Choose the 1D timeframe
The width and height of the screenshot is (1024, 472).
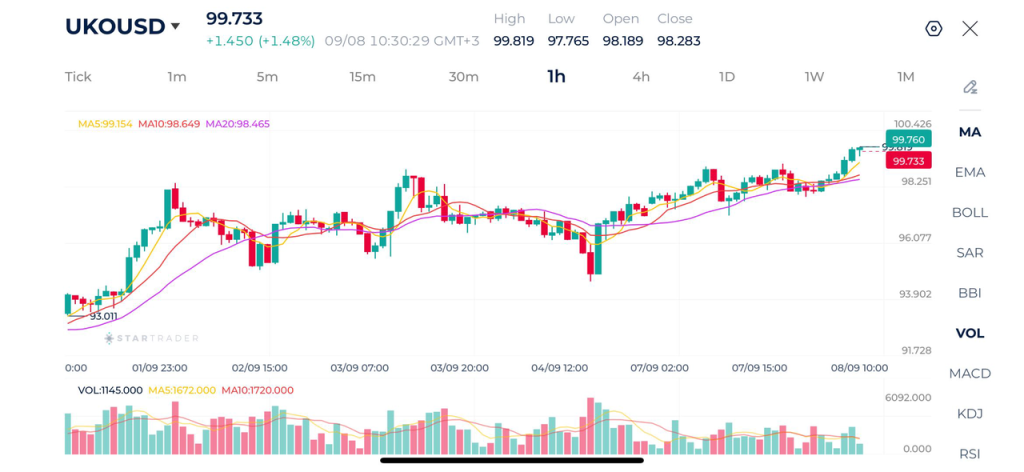727,77
